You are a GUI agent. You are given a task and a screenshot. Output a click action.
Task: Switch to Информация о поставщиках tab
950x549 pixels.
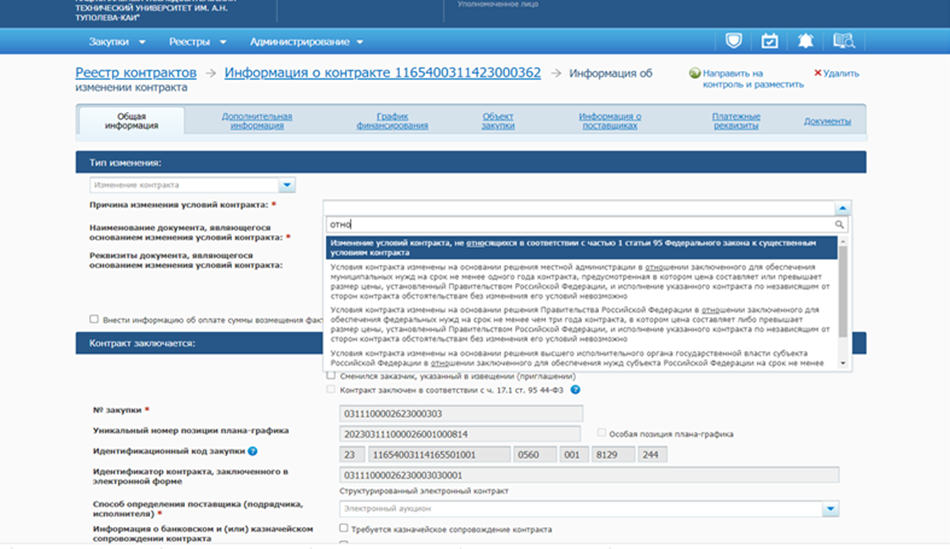pos(610,121)
